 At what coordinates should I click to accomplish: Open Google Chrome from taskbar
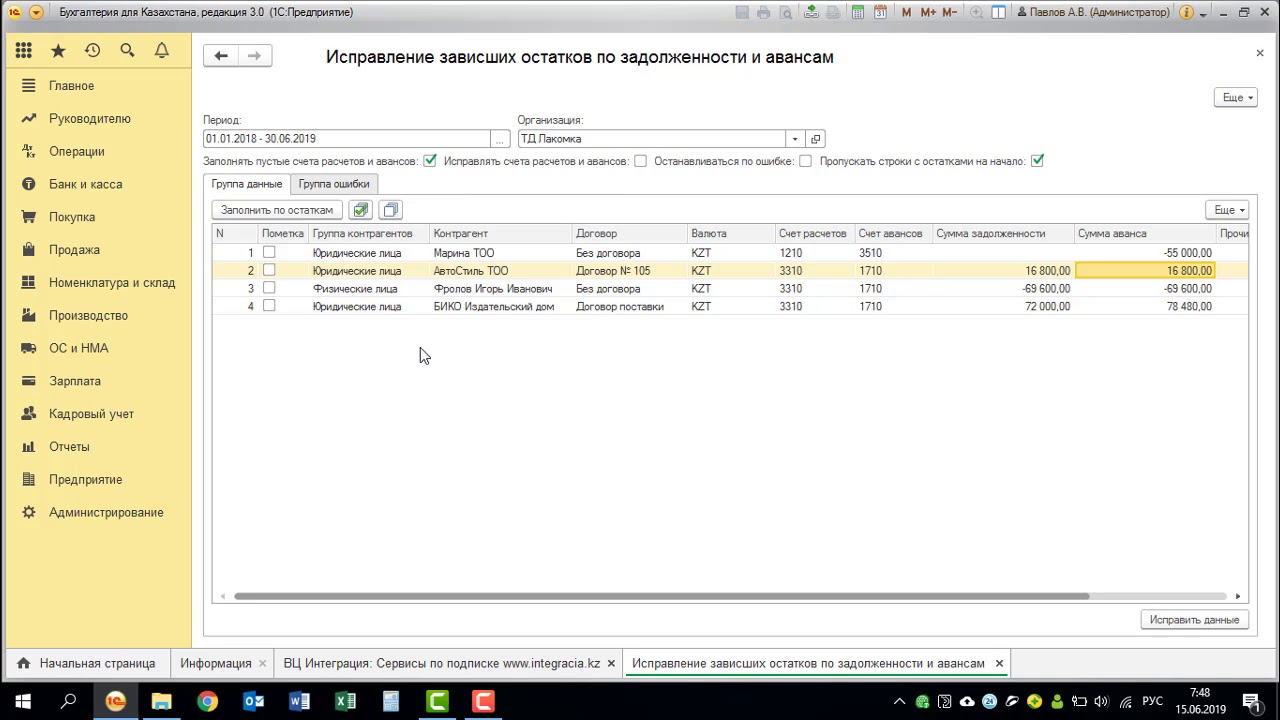point(207,701)
